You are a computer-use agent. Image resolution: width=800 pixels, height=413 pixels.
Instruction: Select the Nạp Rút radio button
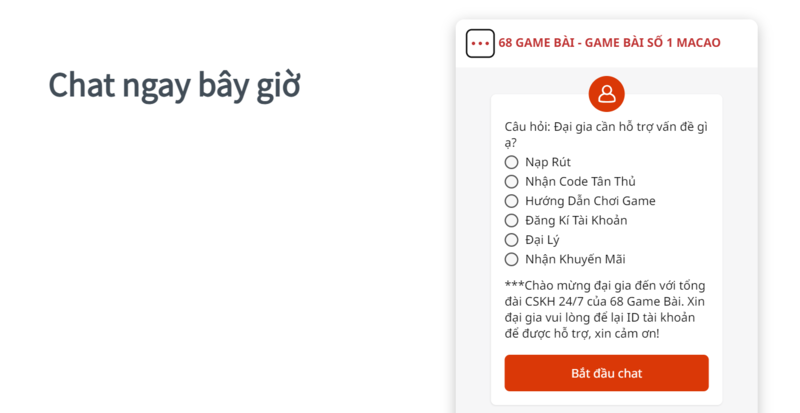pos(511,162)
